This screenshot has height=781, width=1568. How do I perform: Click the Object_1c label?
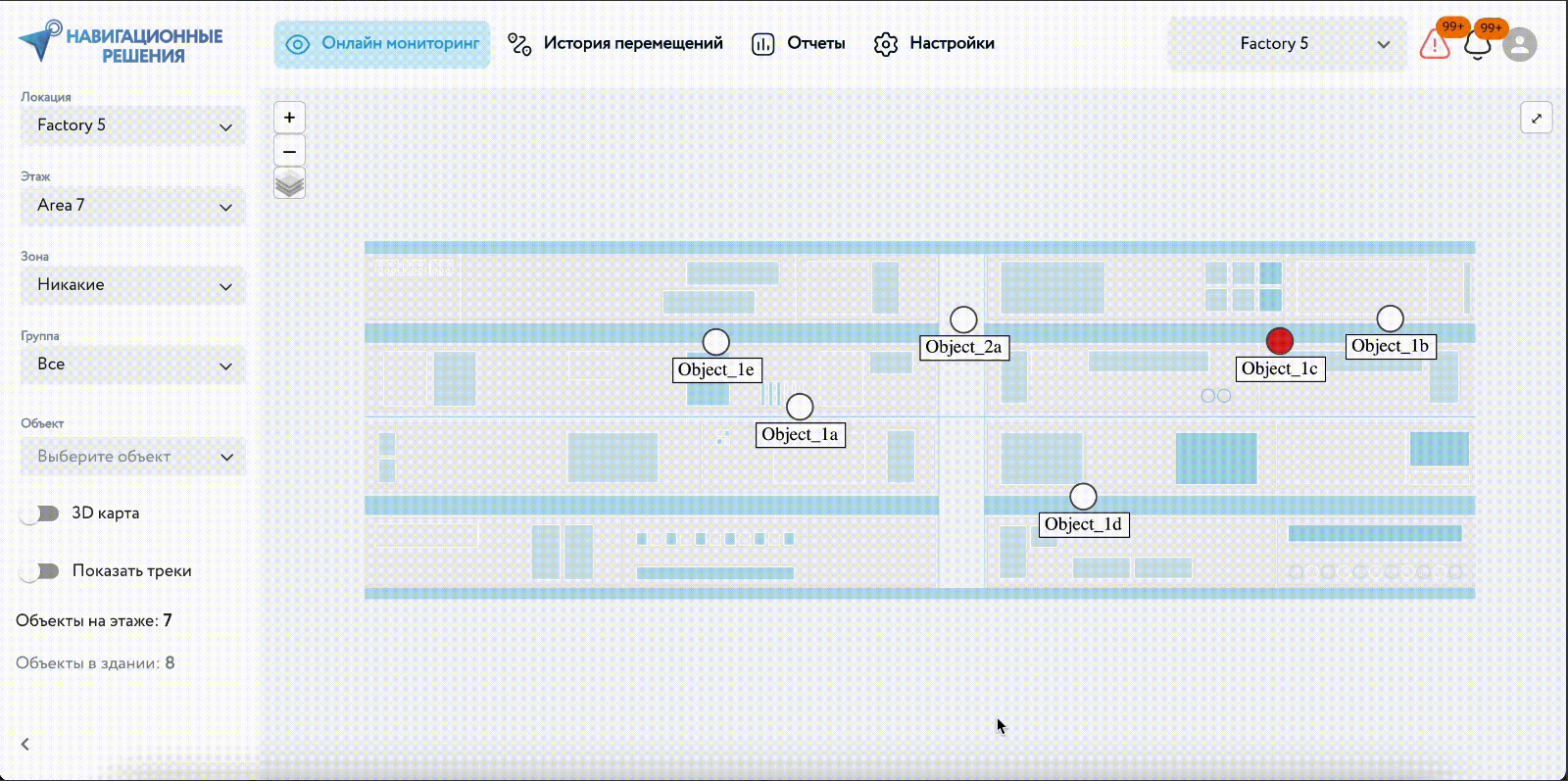coord(1280,368)
